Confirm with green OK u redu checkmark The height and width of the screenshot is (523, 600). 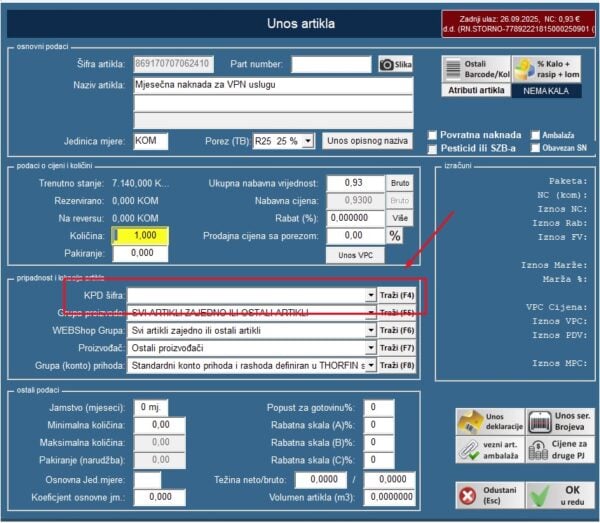[x=555, y=494]
